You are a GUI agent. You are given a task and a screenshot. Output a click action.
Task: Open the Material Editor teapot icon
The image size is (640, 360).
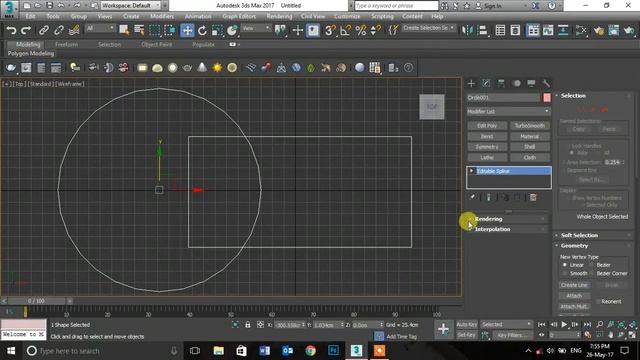581,30
